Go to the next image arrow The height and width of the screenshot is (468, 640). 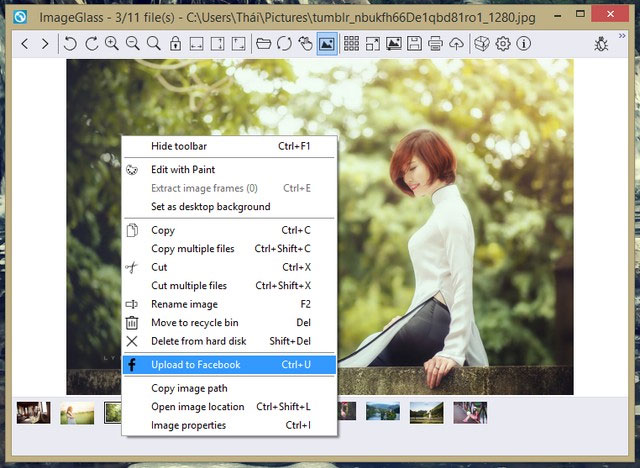(x=46, y=43)
